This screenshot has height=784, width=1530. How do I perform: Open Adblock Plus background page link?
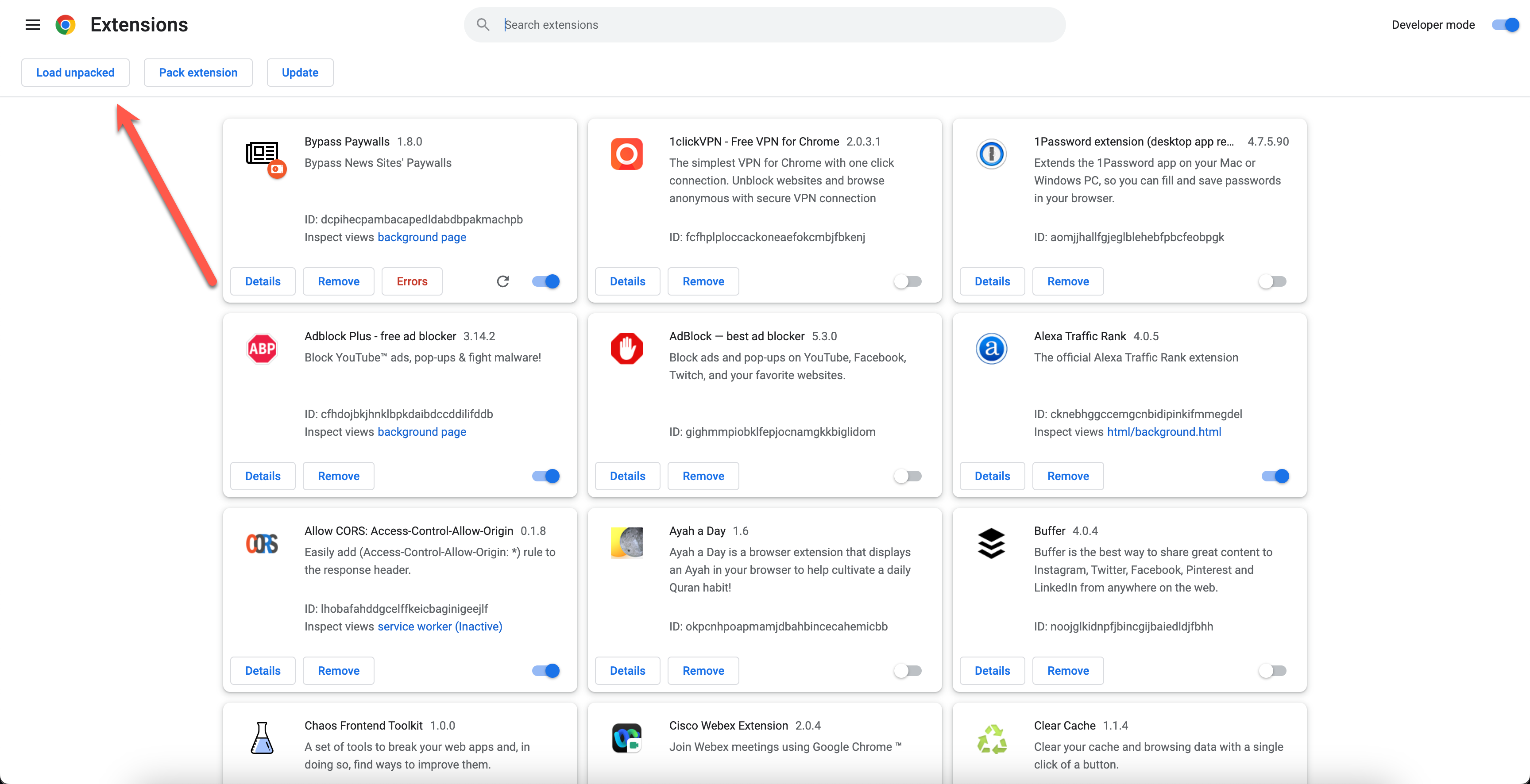(422, 431)
